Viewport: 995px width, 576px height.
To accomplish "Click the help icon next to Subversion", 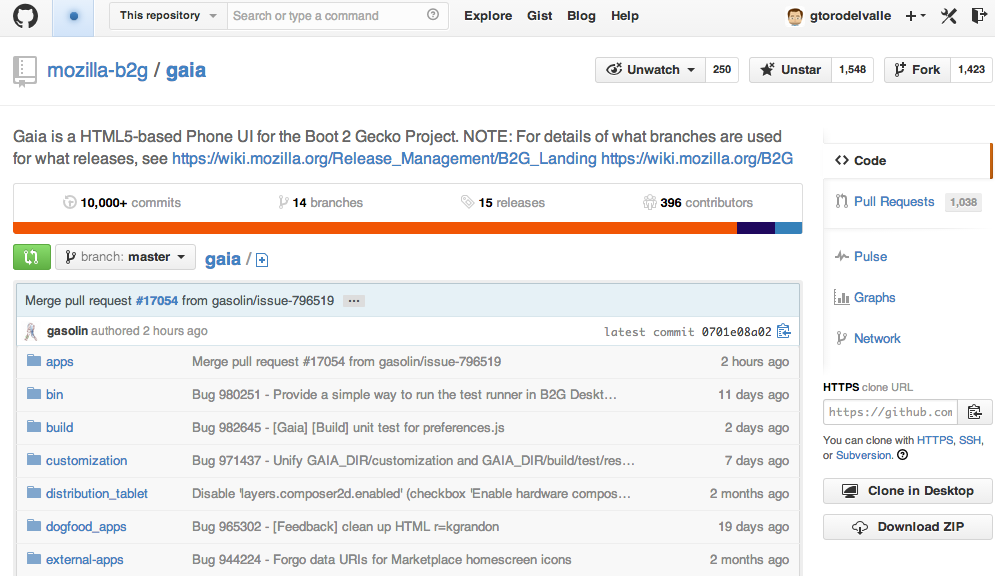I will 902,455.
